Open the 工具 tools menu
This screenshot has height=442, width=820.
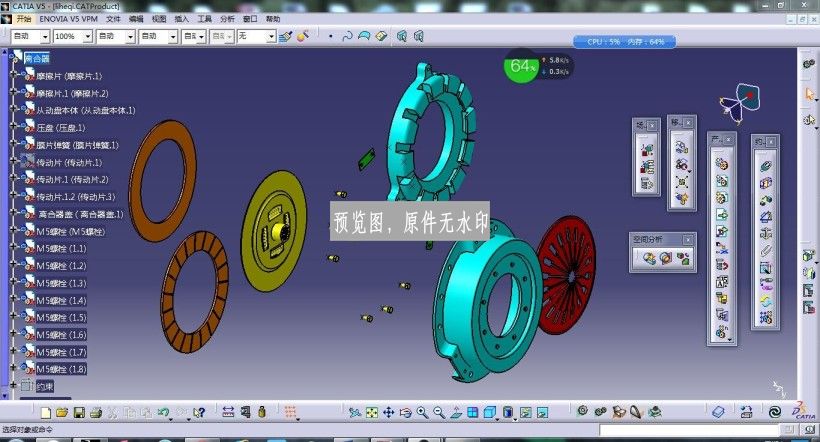coord(204,19)
